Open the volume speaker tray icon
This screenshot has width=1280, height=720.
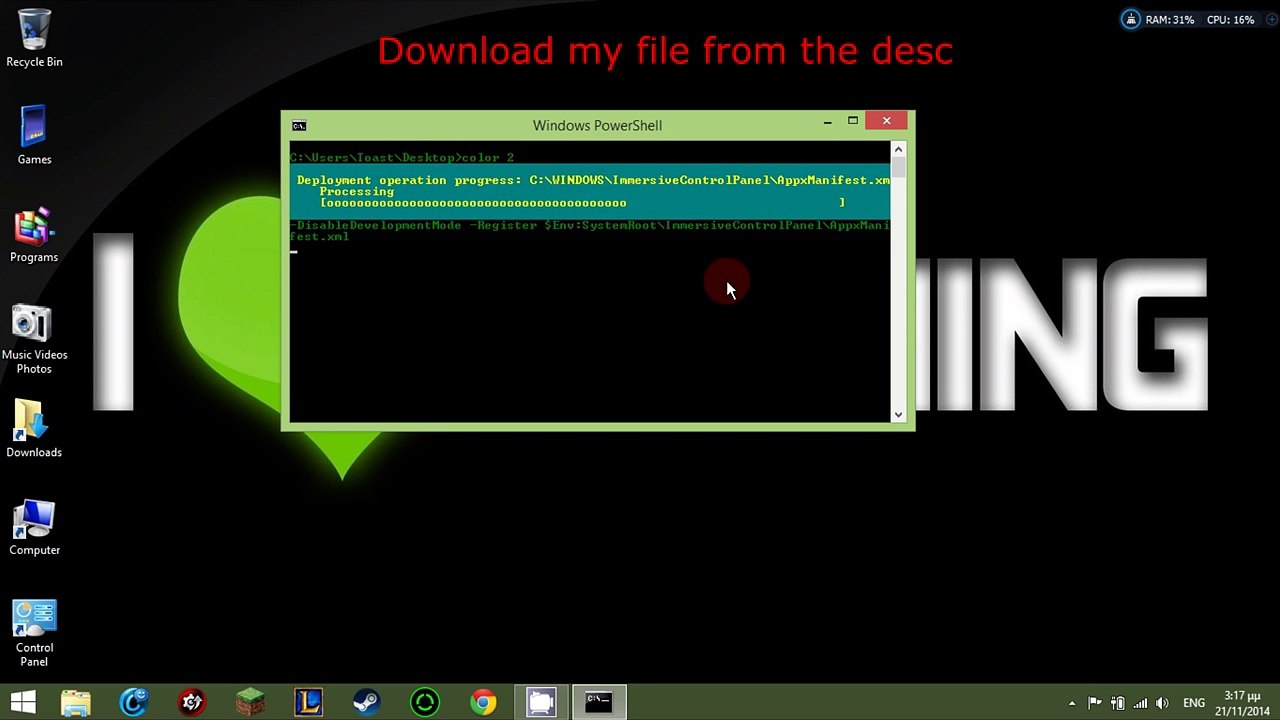(x=1162, y=703)
